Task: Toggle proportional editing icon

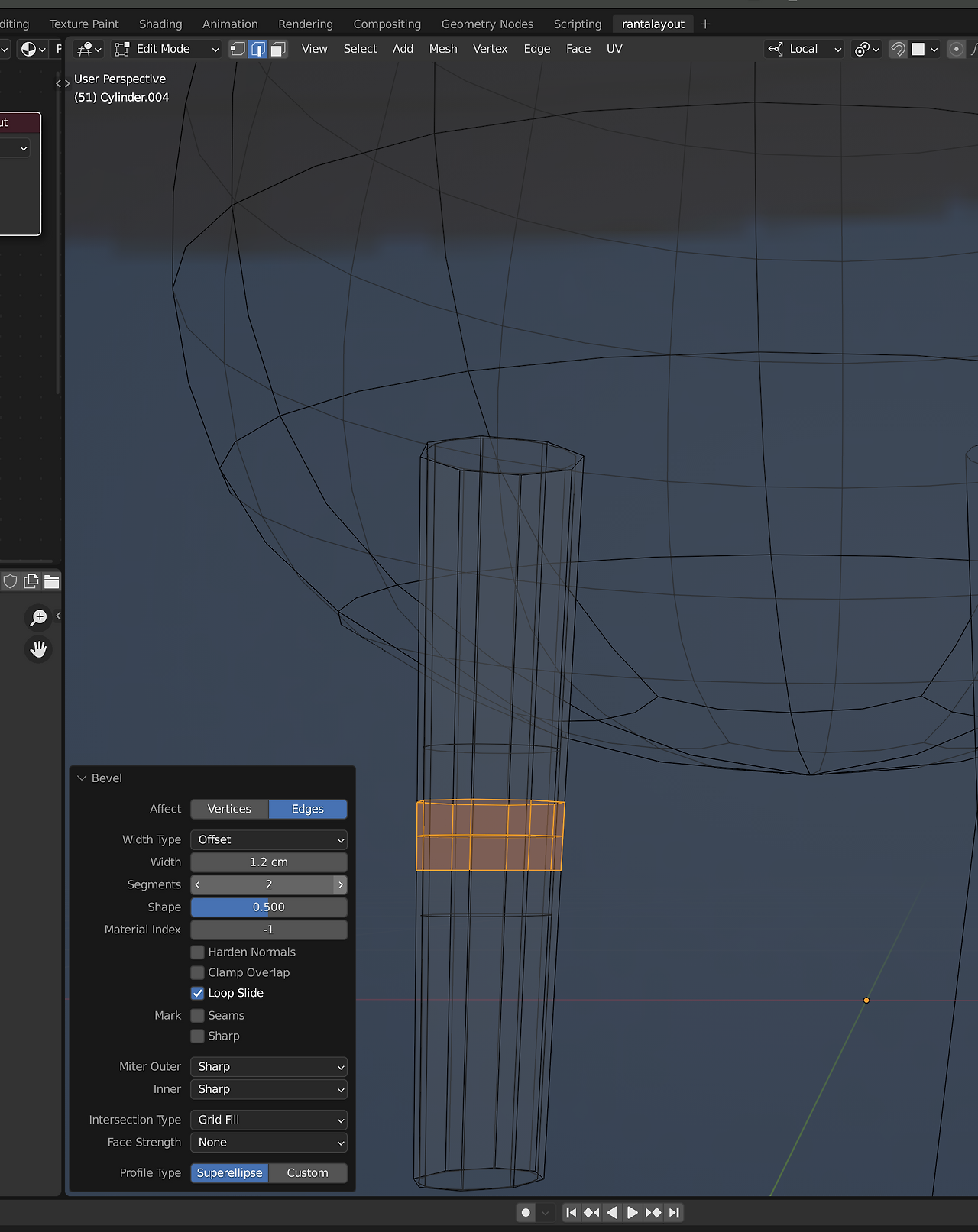Action: (956, 49)
